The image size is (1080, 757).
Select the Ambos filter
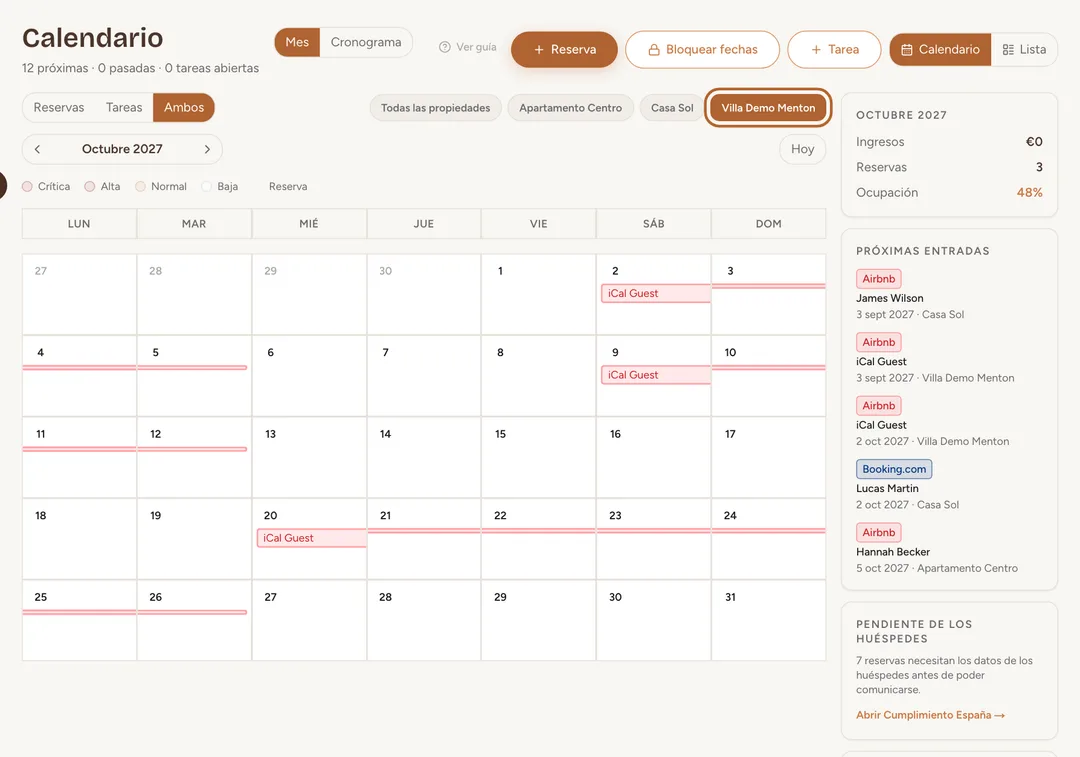point(184,107)
